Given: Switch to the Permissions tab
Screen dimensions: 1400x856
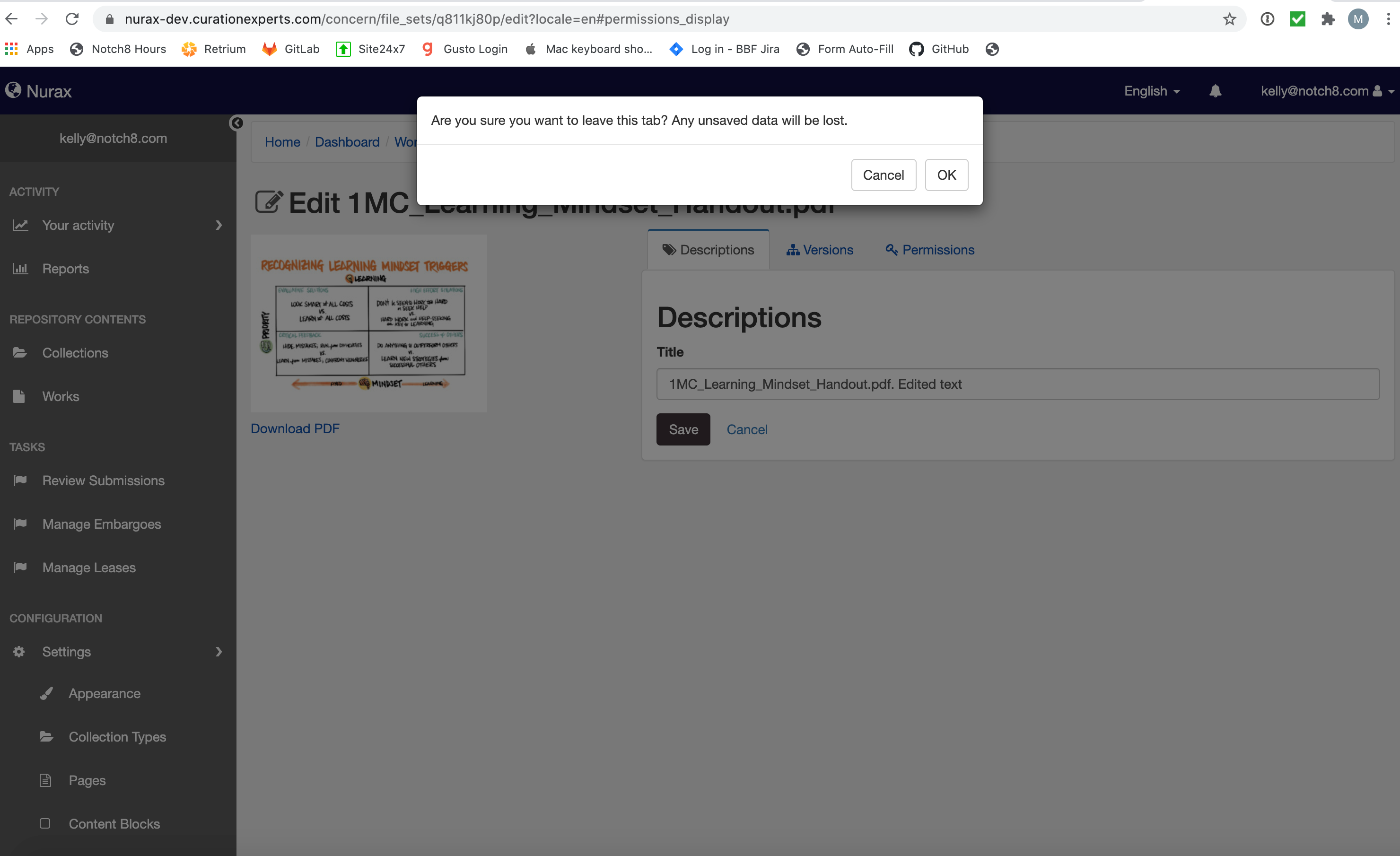Looking at the screenshot, I should pos(929,250).
